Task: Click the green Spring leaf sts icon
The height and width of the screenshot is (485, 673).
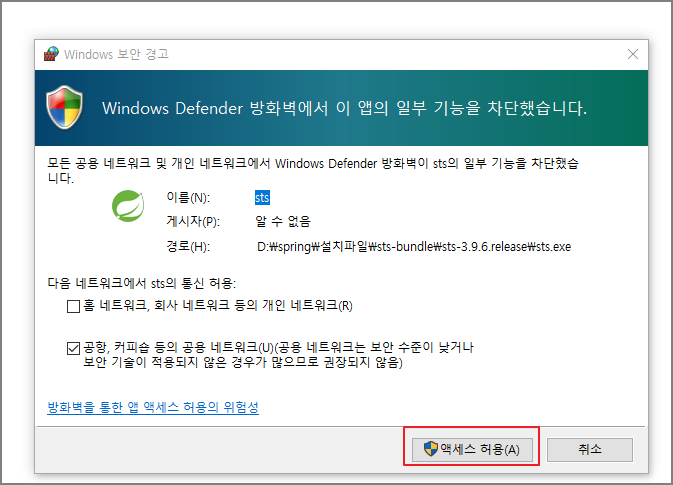Action: 128,206
